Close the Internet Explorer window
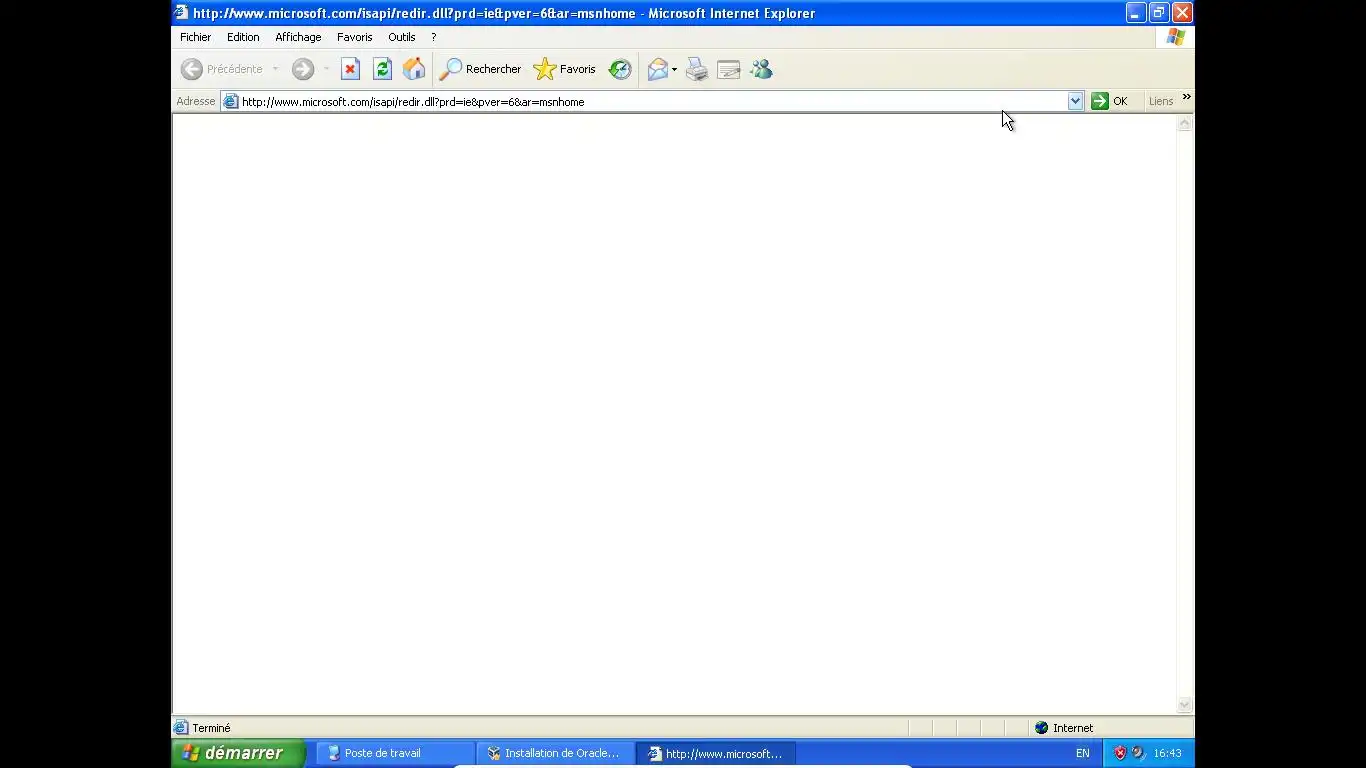1366x768 pixels. [1182, 13]
